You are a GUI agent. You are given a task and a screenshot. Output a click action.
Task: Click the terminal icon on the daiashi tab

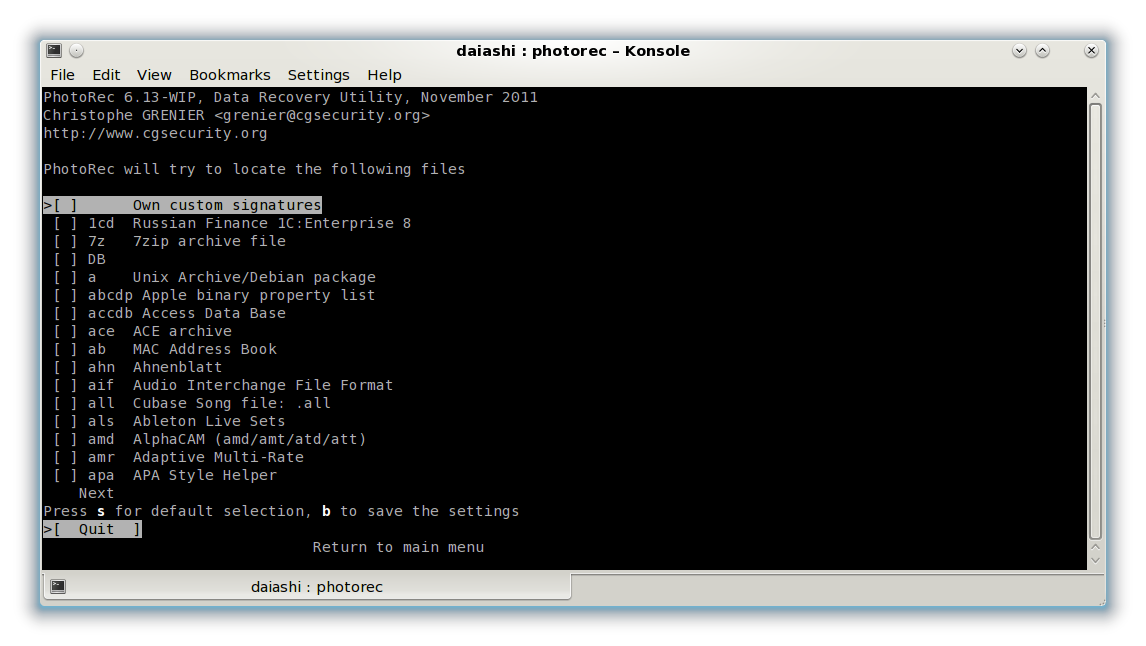click(58, 586)
